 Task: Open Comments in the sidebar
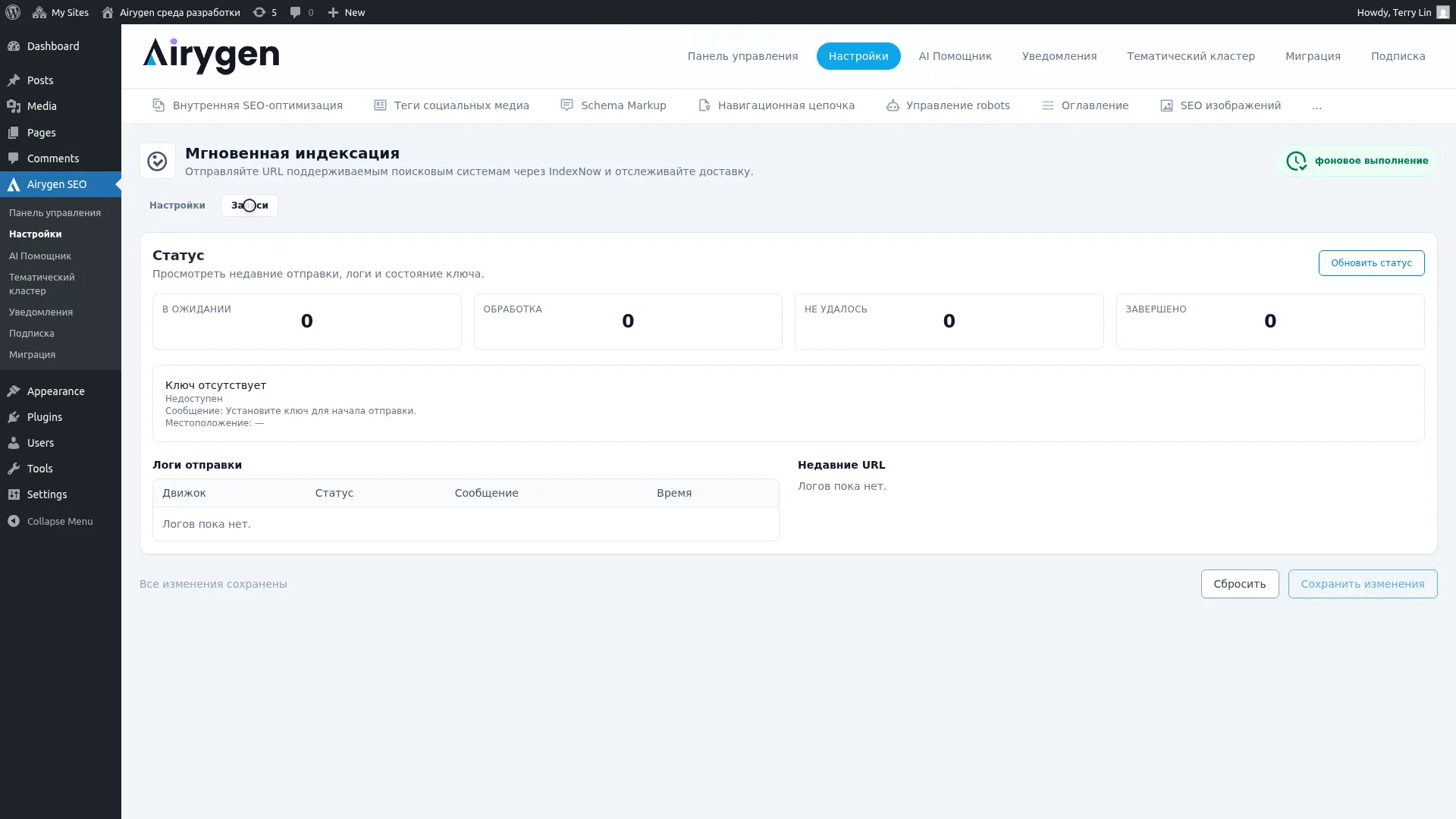pyautogui.click(x=61, y=158)
